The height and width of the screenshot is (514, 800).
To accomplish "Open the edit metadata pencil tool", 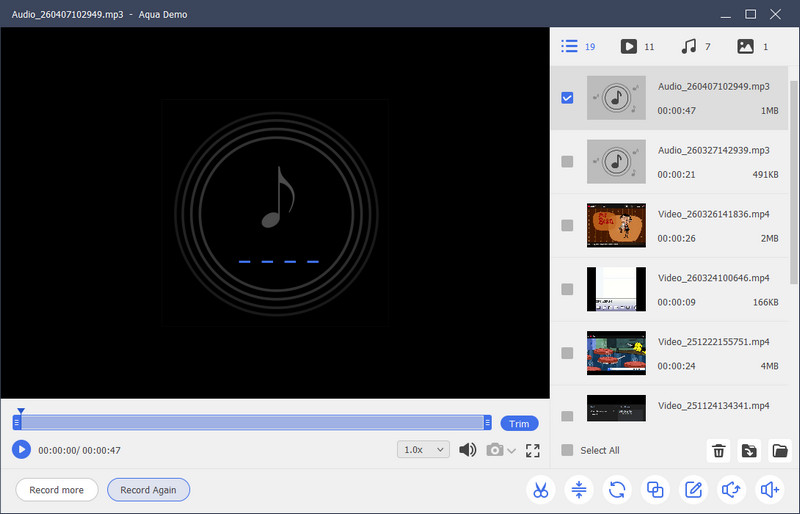I will coord(693,490).
